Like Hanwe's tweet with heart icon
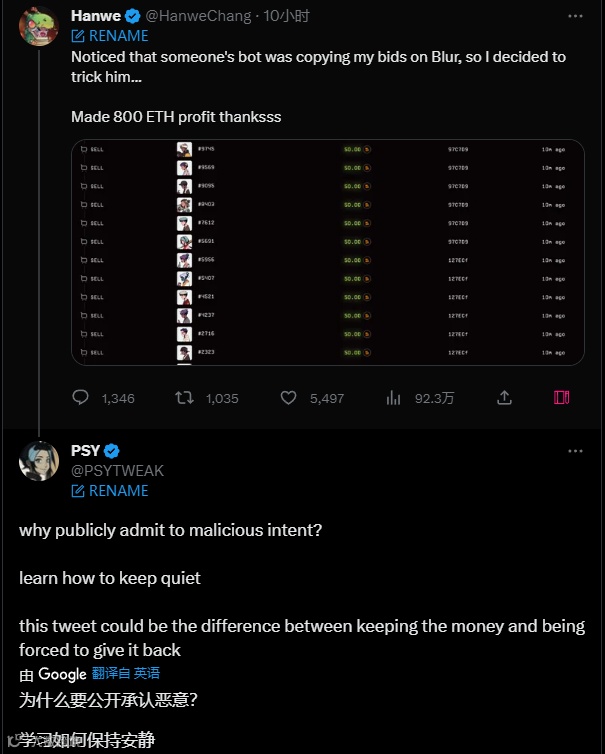605x754 pixels. pyautogui.click(x=288, y=398)
